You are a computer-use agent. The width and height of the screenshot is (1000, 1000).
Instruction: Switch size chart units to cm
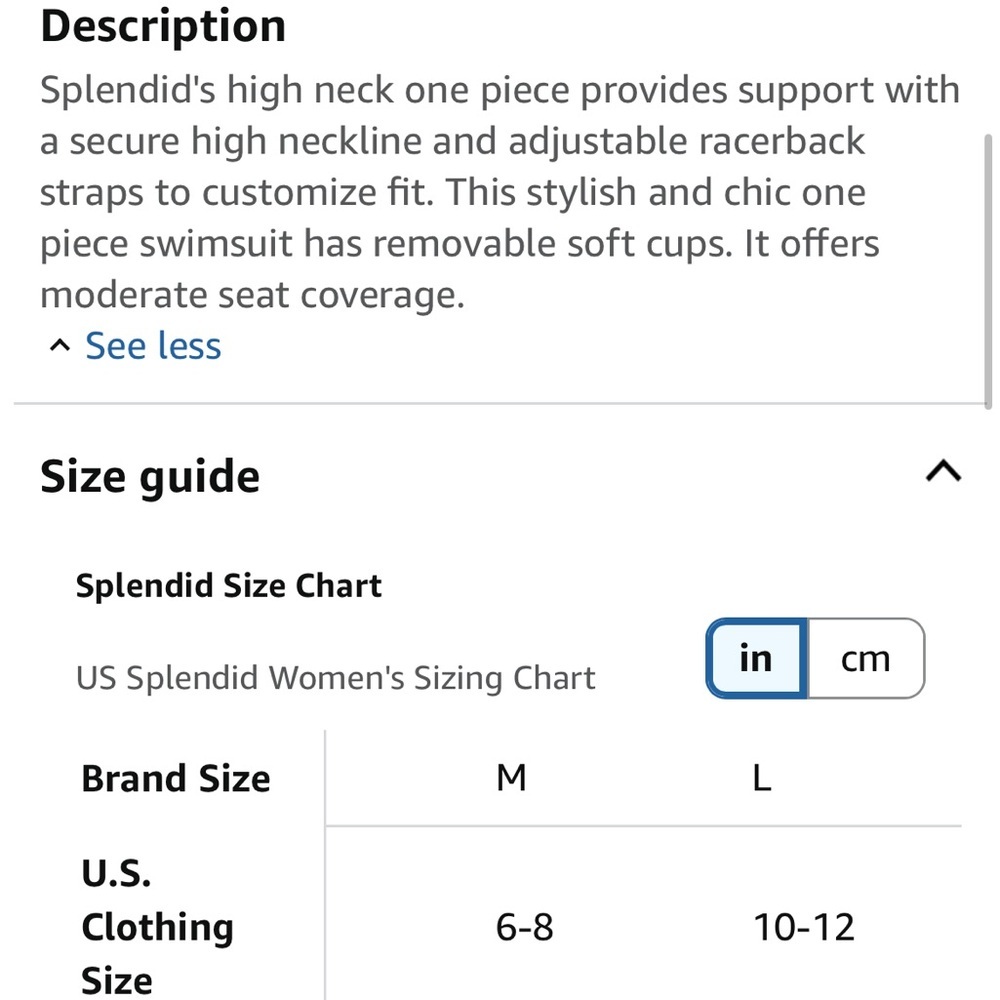[865, 658]
